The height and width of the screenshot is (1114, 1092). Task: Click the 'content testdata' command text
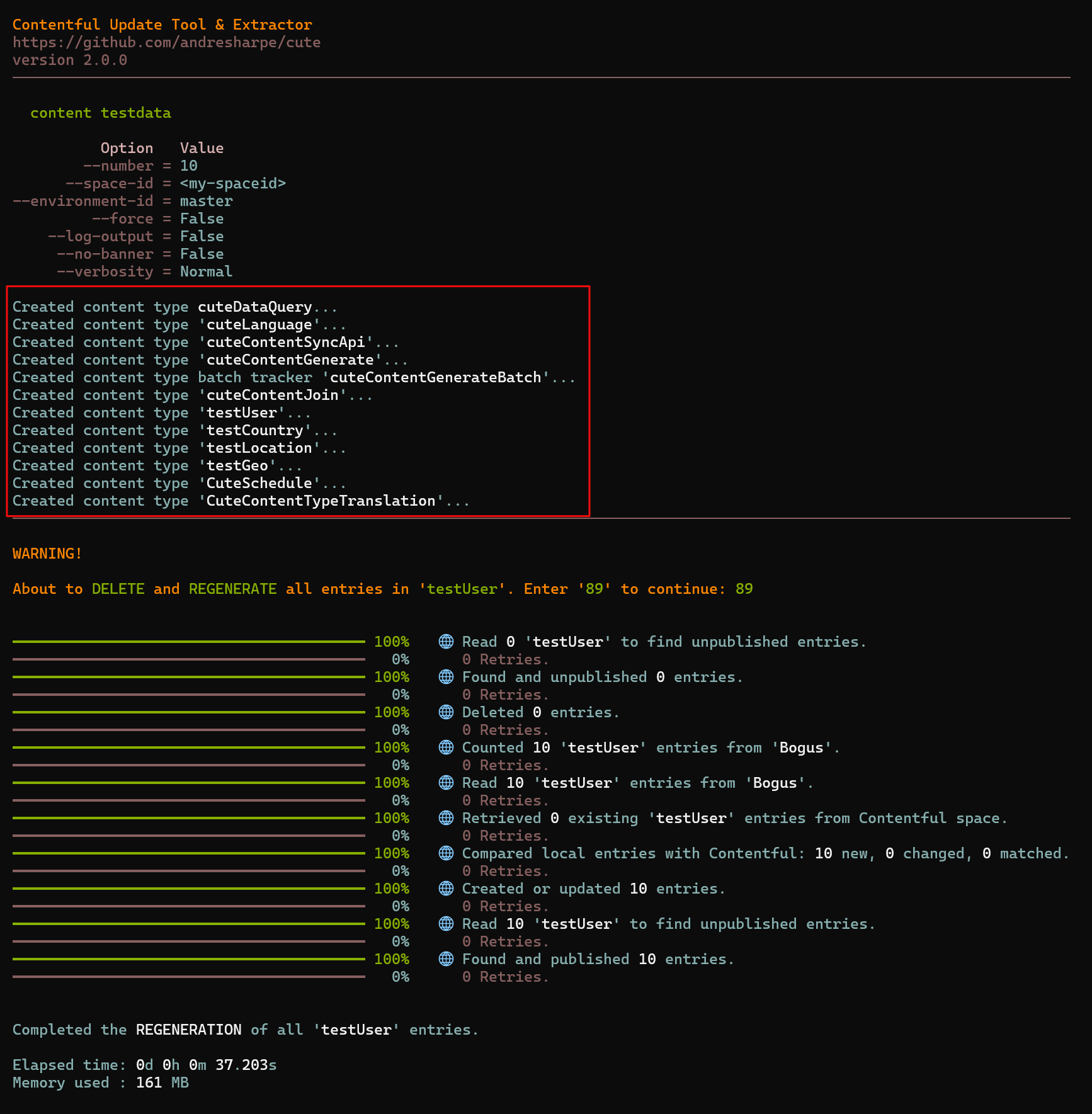point(101,113)
